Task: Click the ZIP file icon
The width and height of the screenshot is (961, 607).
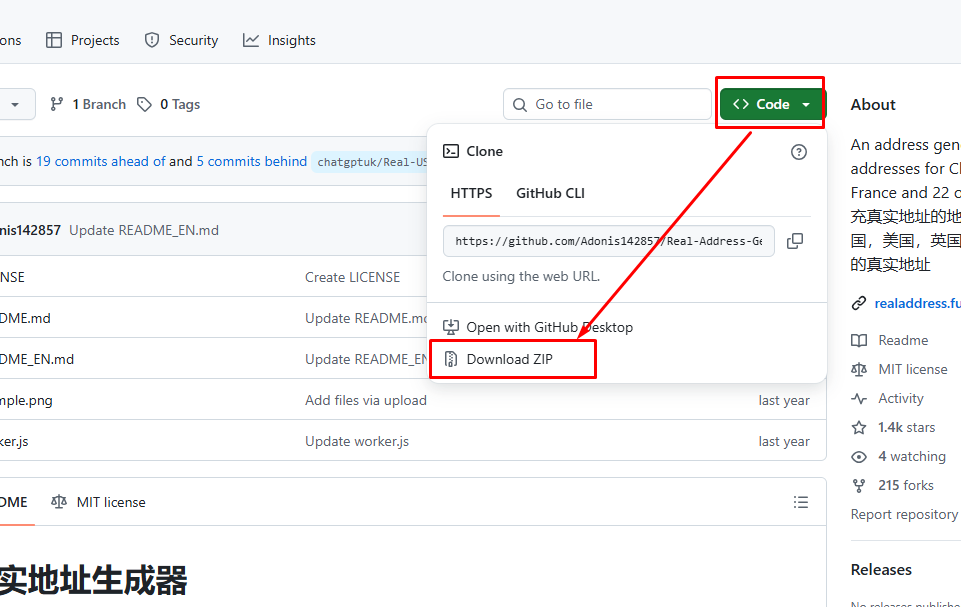Action: click(451, 359)
